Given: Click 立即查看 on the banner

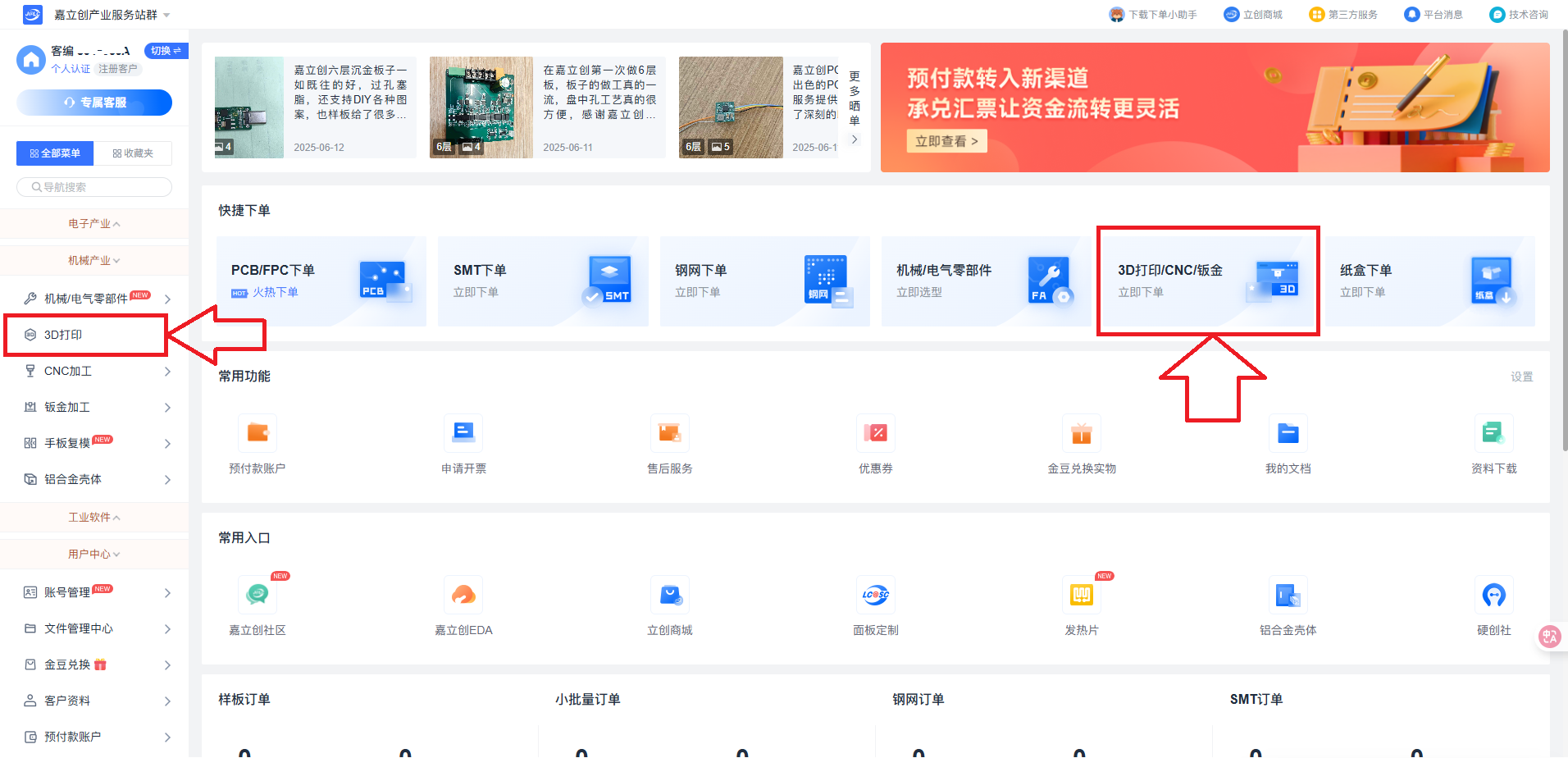Looking at the screenshot, I should 946,141.
